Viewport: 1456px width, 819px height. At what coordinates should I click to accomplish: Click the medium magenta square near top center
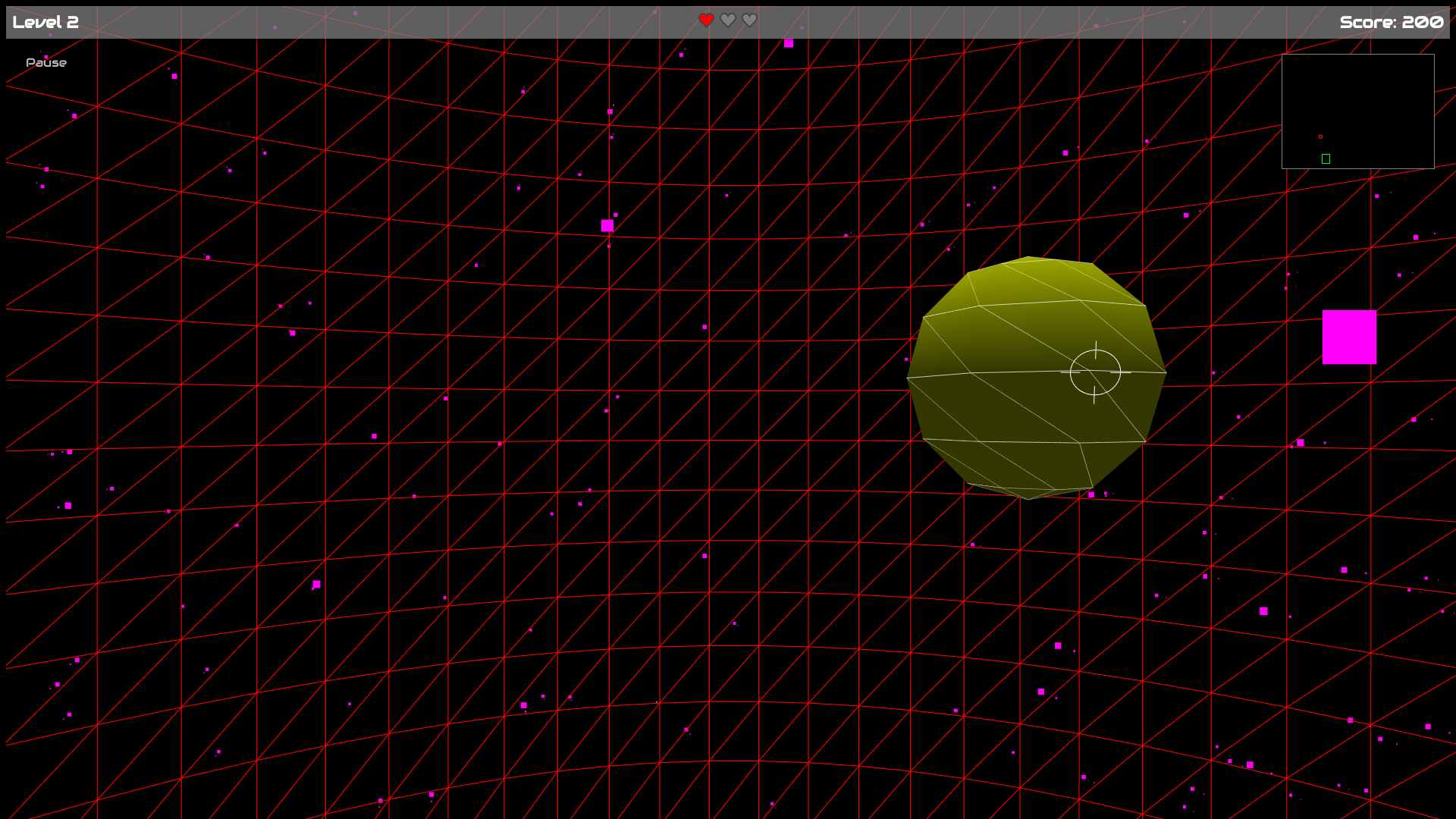pos(607,225)
